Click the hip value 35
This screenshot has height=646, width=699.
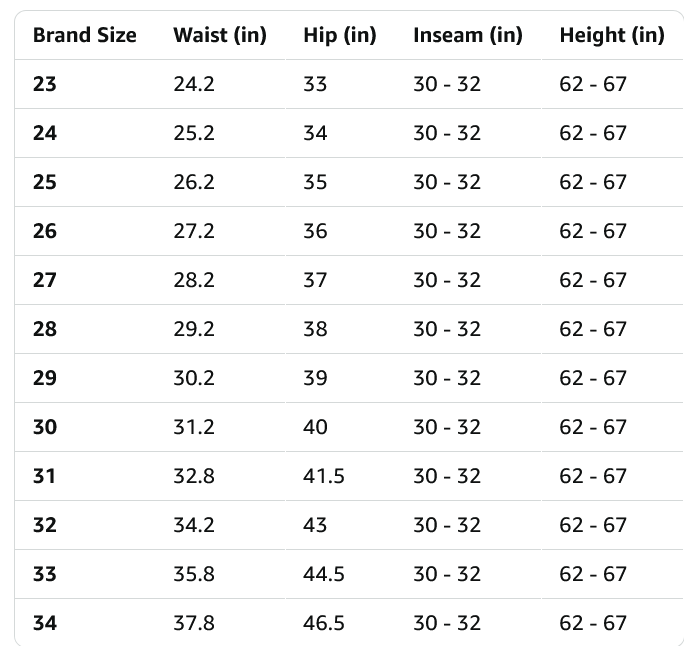point(315,182)
